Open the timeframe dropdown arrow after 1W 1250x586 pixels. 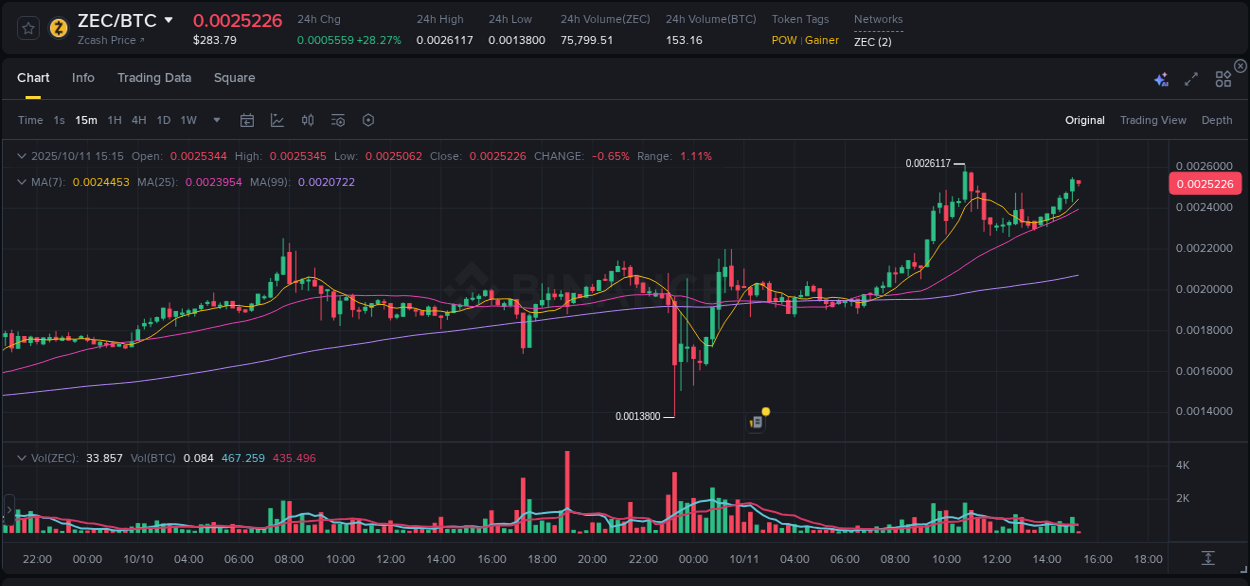[x=214, y=120]
